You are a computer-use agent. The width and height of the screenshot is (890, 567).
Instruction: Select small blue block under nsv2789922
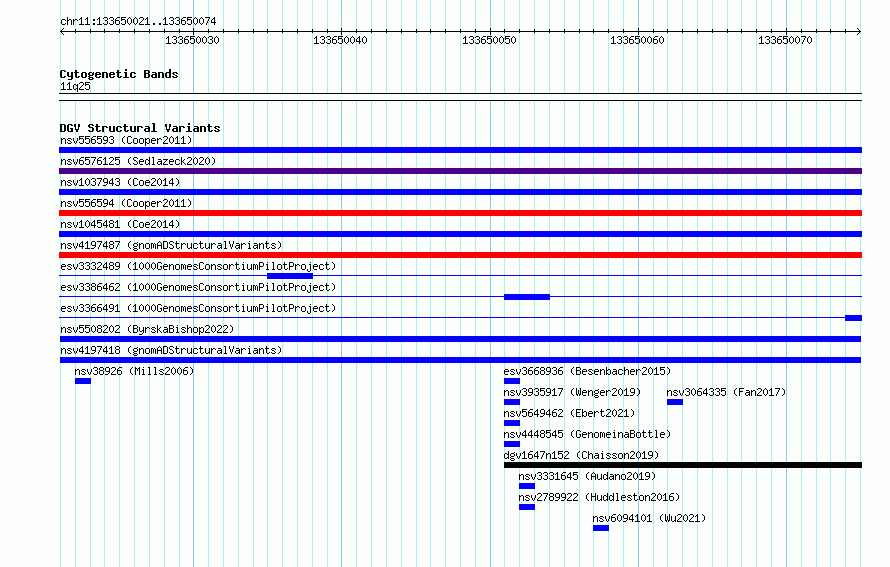tap(526, 507)
